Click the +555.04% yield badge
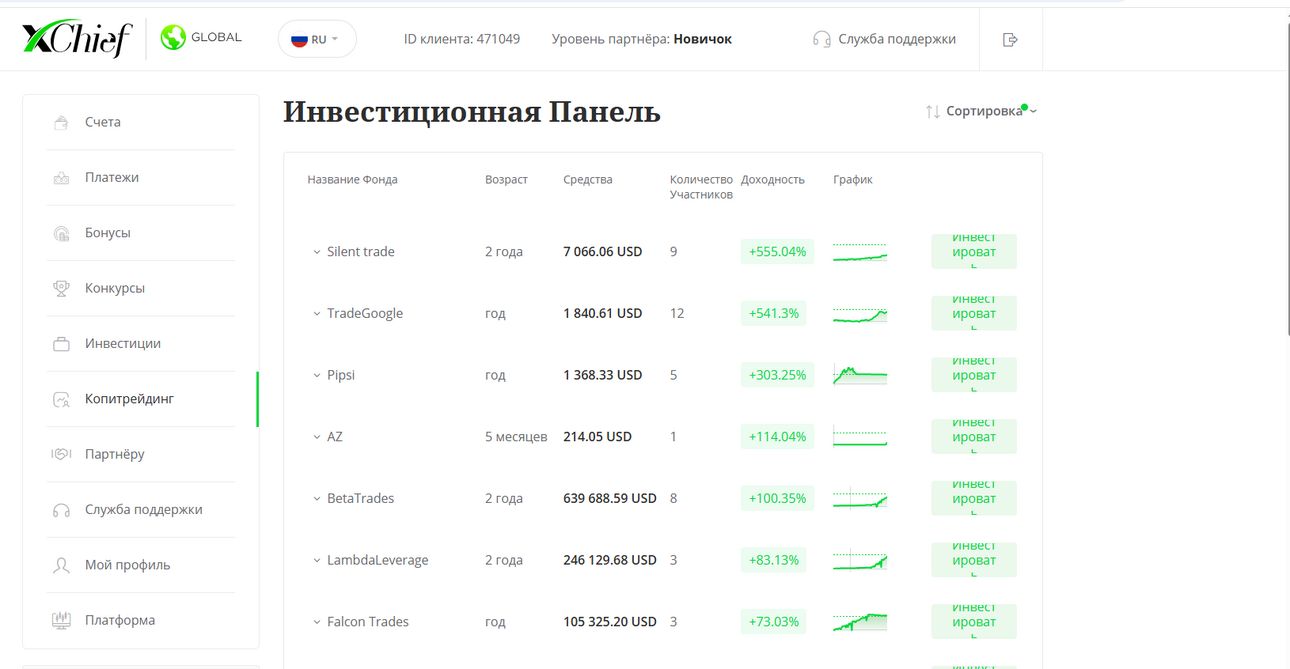This screenshot has height=669, width=1290. 777,251
